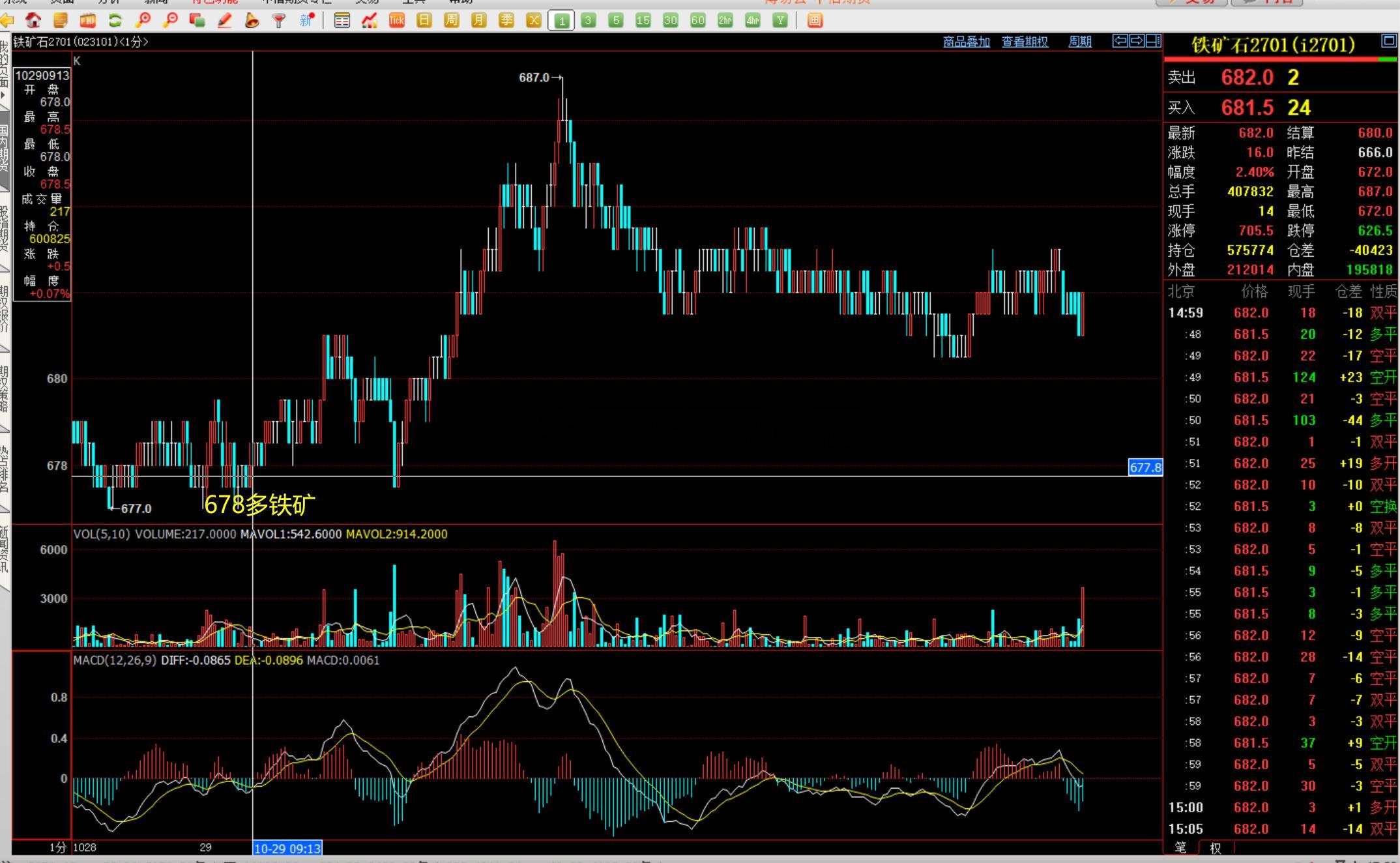Click the alarm bell icon
The width and height of the screenshot is (1400, 863).
coord(252,20)
